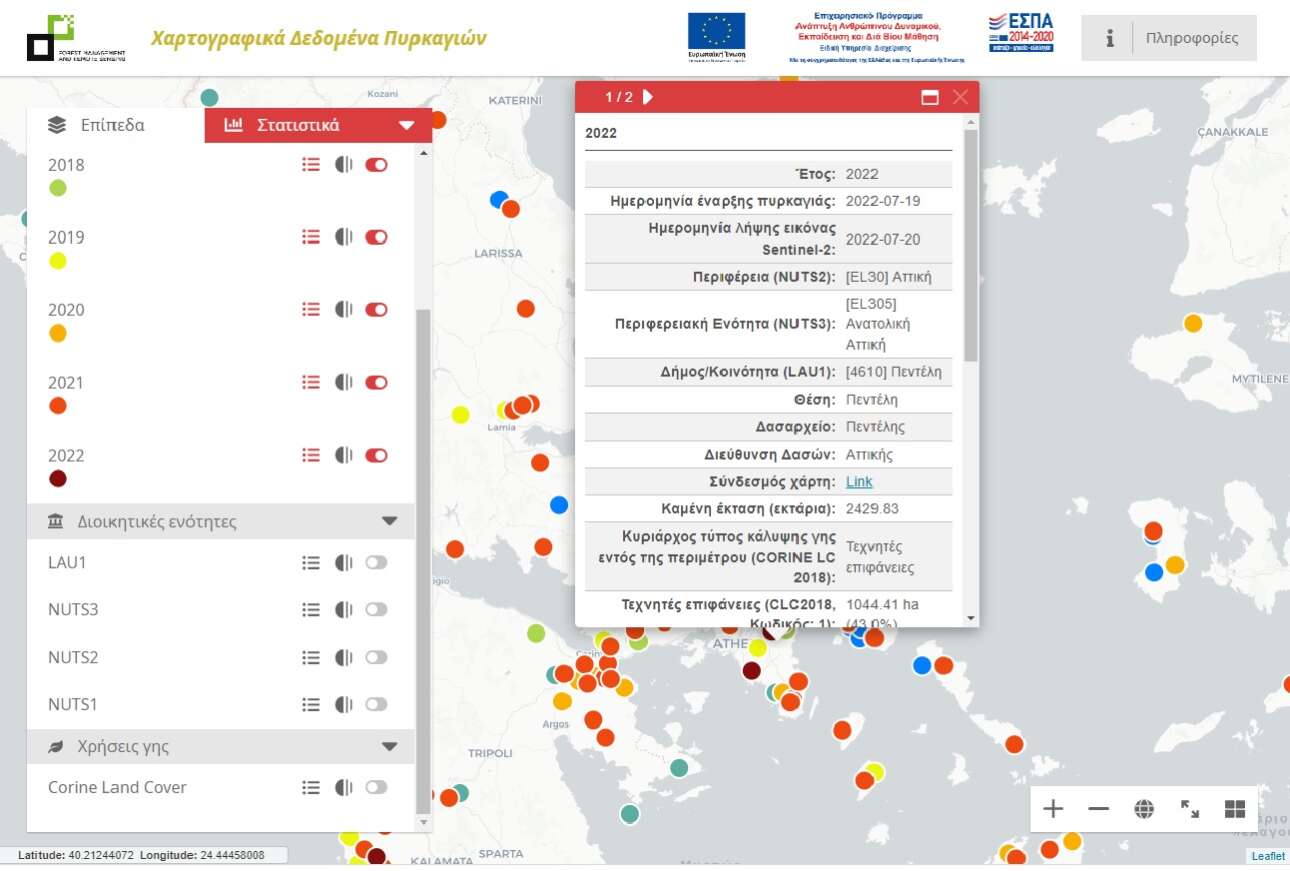The image size is (1290, 871).
Task: Open the legend list icon for 2022
Action: pos(311,455)
